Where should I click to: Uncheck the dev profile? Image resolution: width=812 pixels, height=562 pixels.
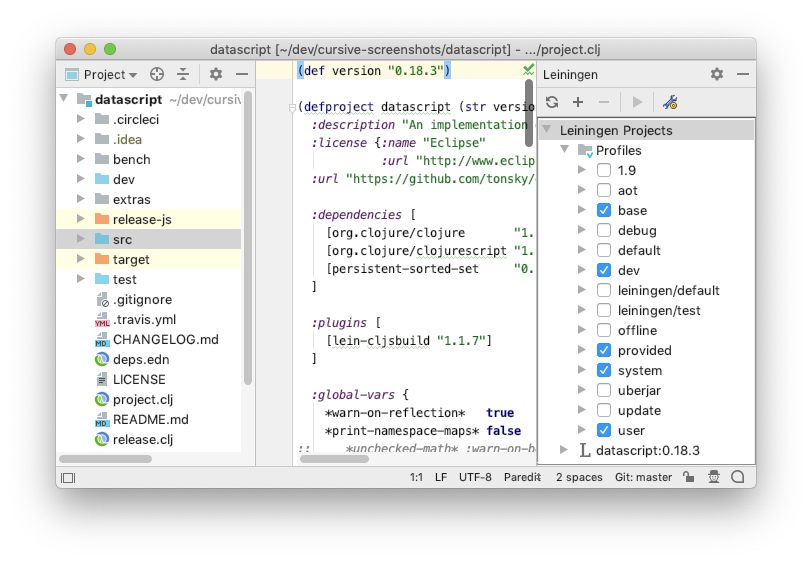coord(604,270)
